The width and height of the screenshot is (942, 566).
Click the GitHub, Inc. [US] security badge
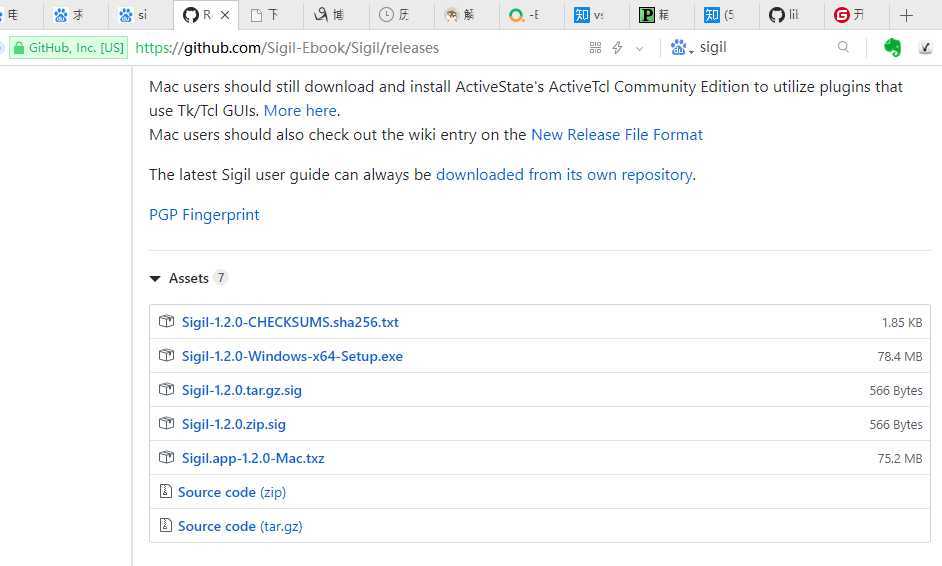(x=68, y=47)
